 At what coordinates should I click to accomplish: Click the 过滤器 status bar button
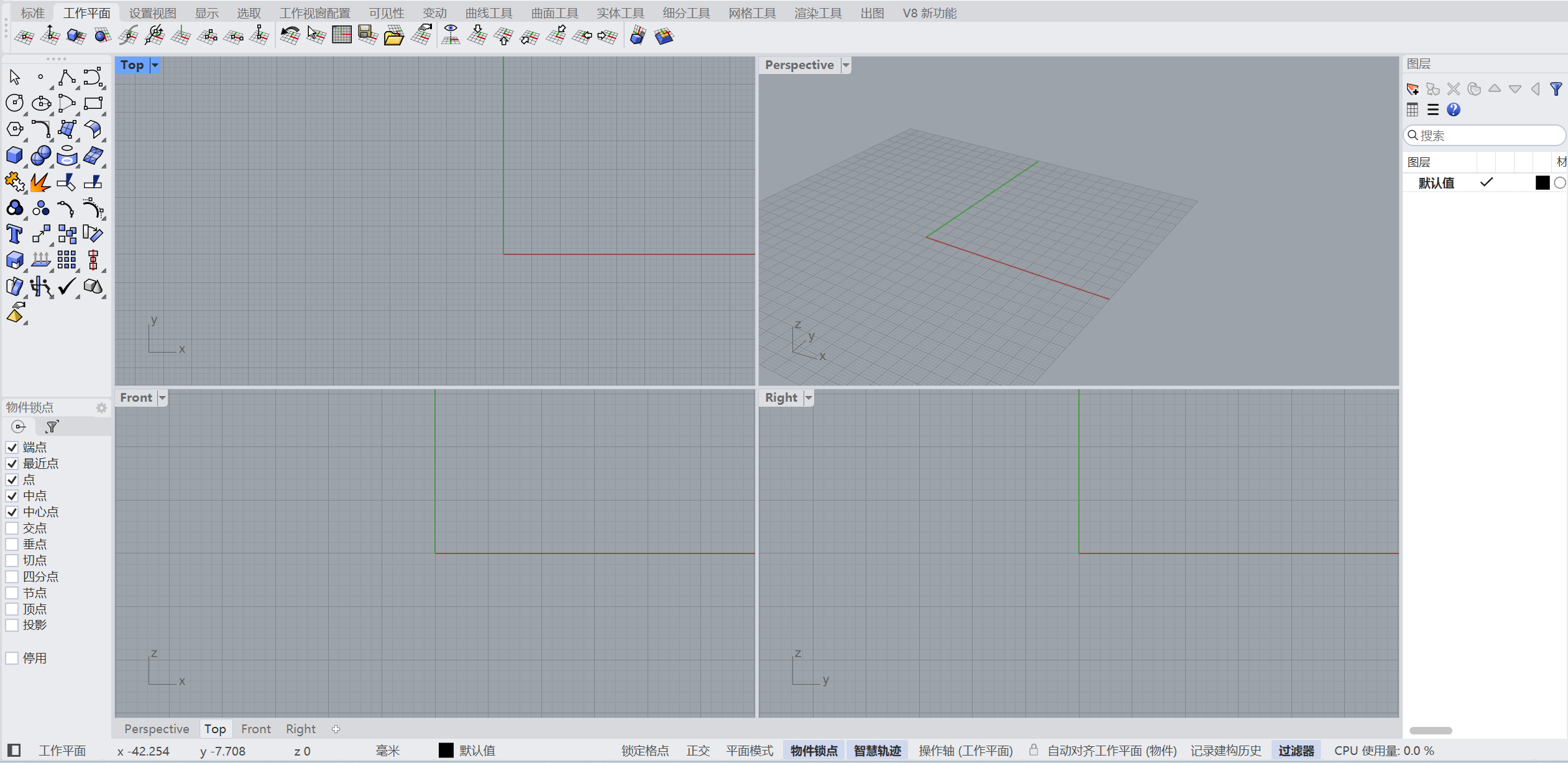(1296, 751)
